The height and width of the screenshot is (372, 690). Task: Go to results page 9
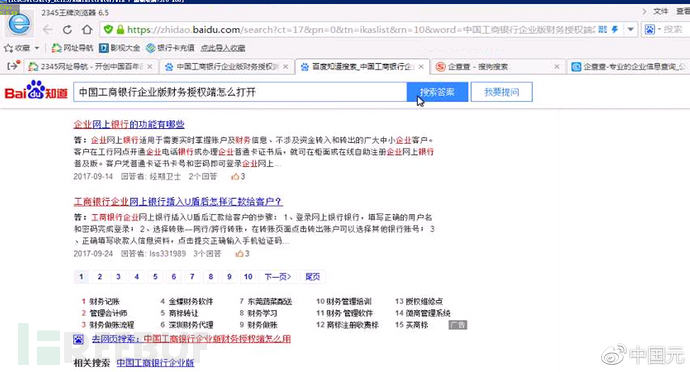point(229,276)
